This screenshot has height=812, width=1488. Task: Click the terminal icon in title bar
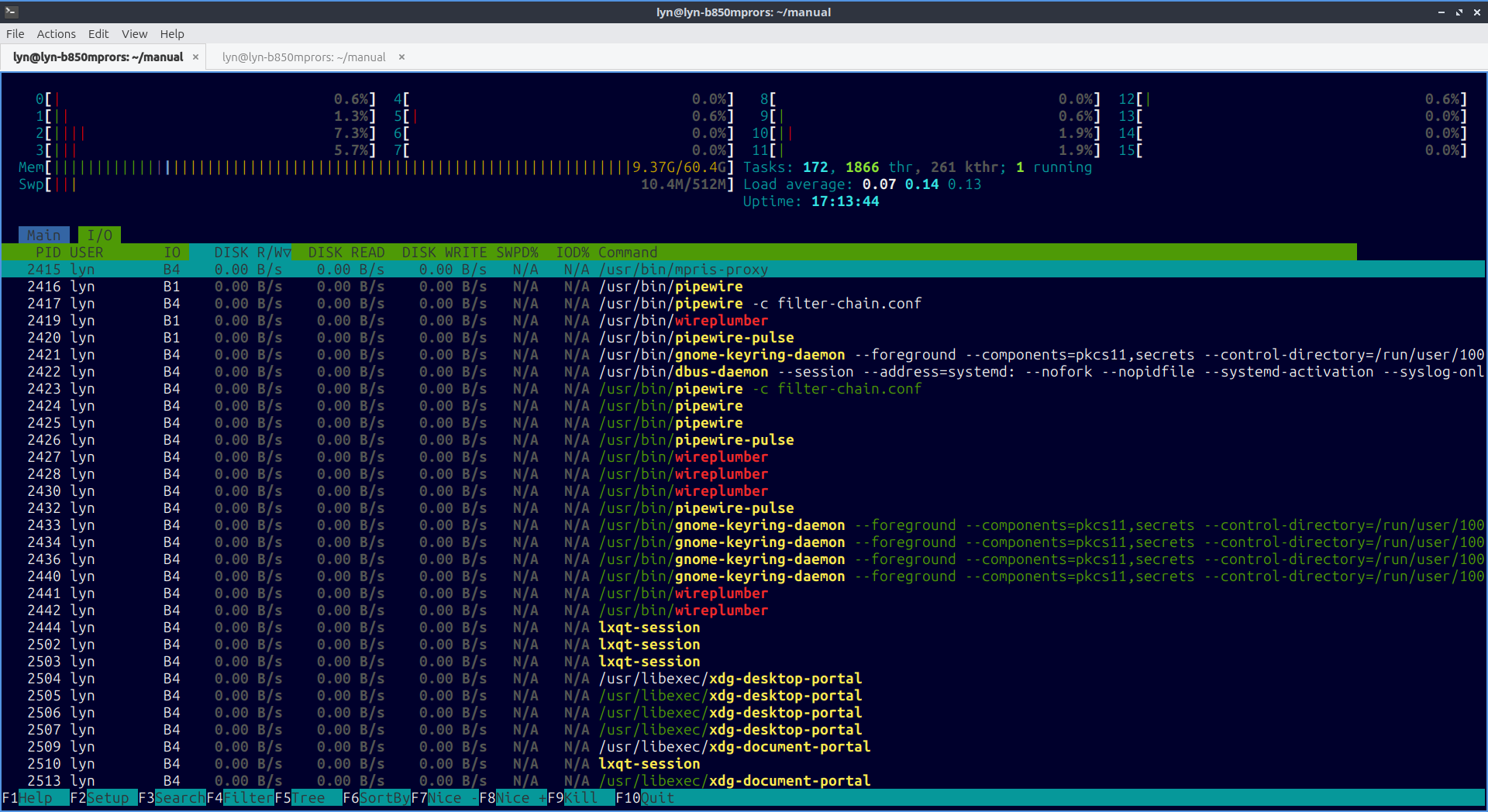pyautogui.click(x=11, y=12)
